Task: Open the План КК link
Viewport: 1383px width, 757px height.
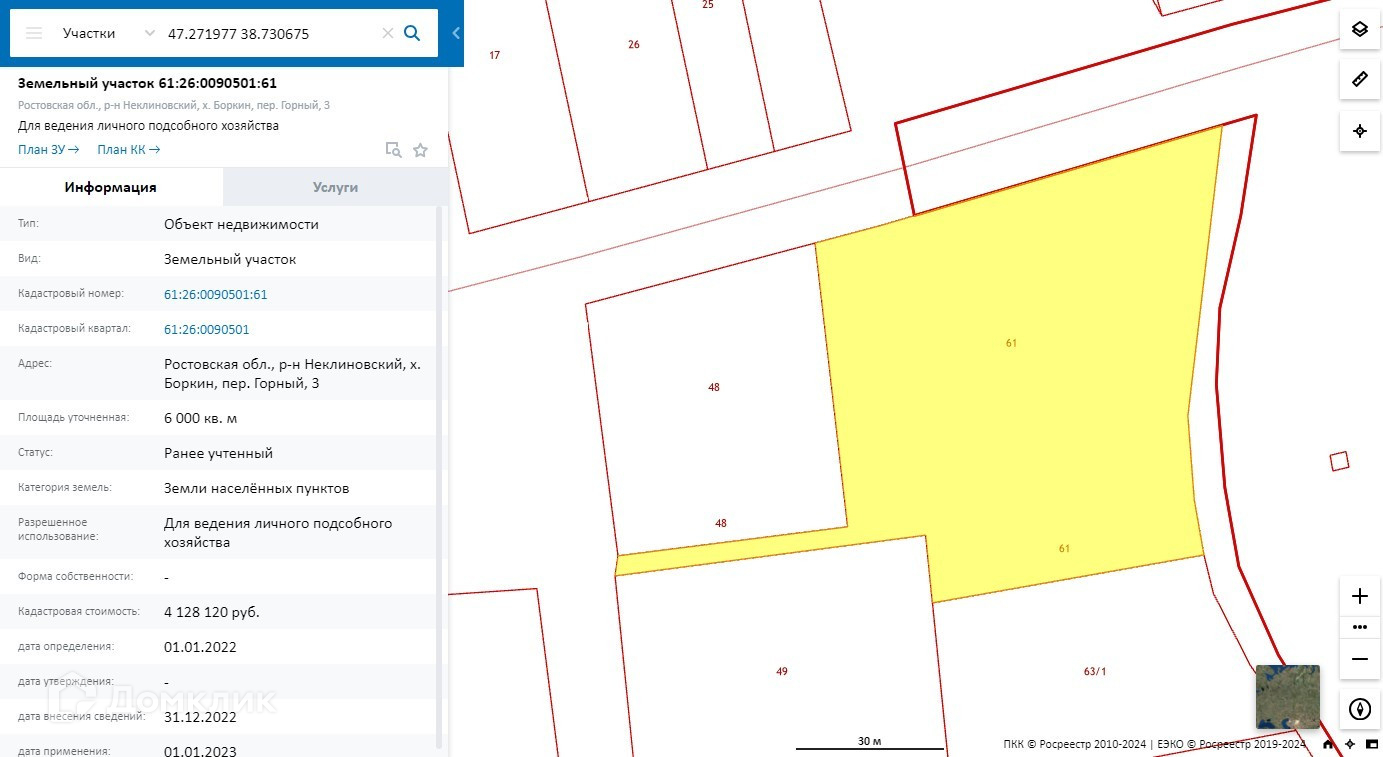Action: 129,150
